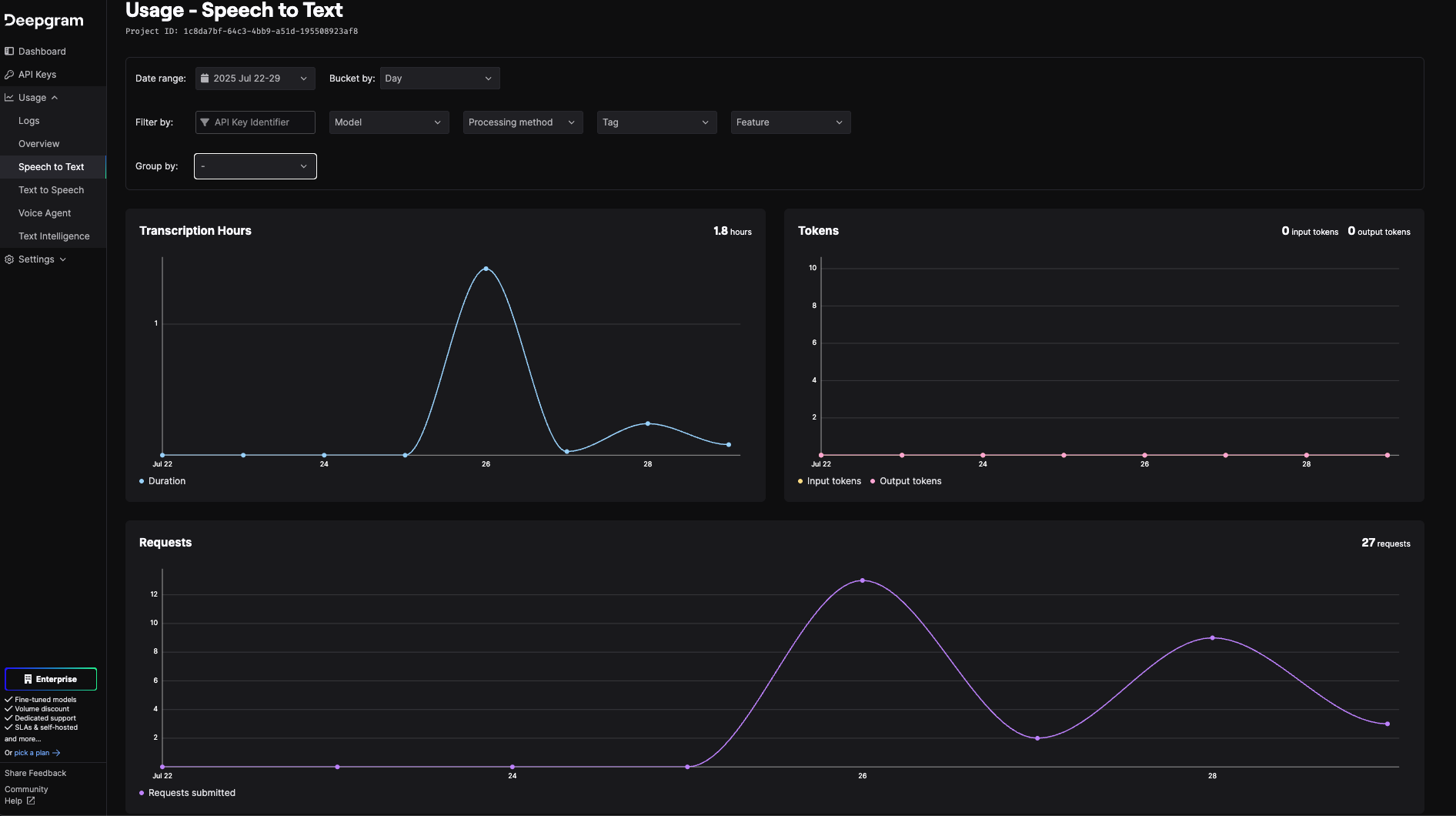Click the arrow icon next to pick a plan
1456x816 pixels.
click(56, 753)
